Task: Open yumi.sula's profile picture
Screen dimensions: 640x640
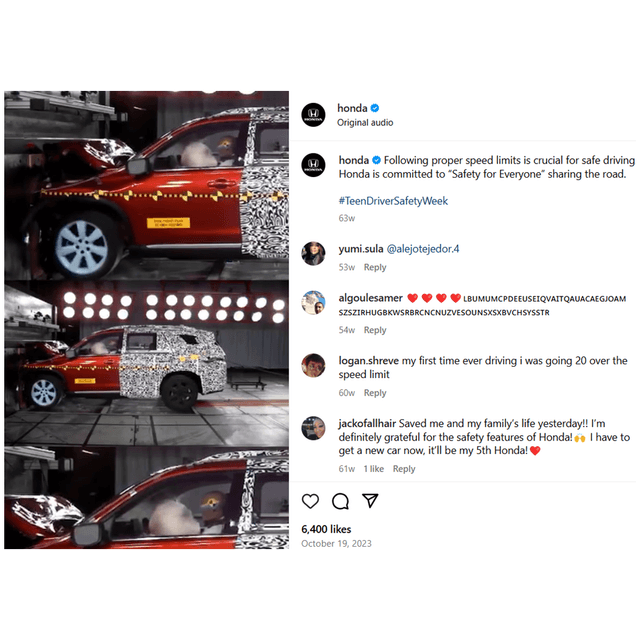Action: pos(313,253)
